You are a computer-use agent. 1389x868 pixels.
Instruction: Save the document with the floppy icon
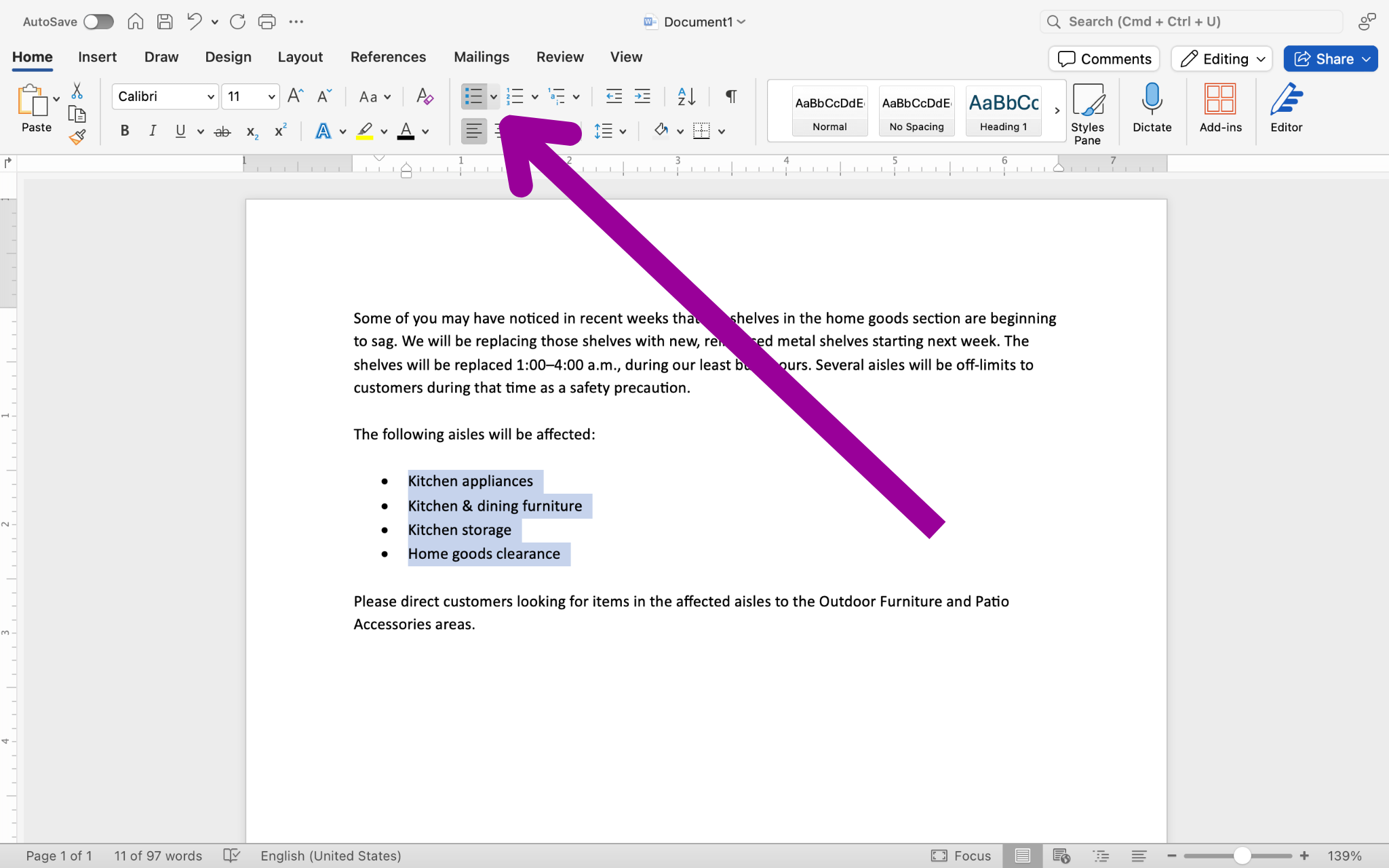[x=165, y=22]
